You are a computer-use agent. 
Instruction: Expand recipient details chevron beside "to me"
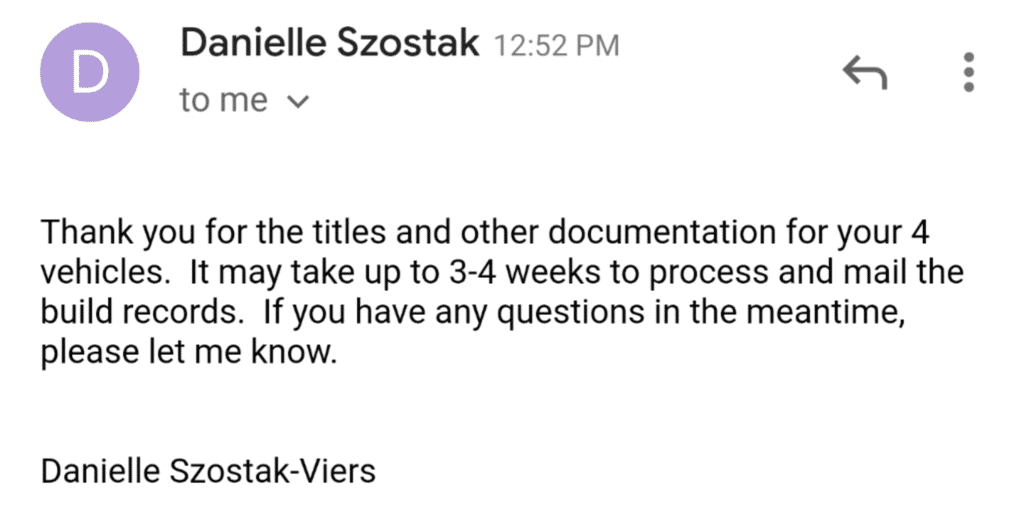pos(298,102)
